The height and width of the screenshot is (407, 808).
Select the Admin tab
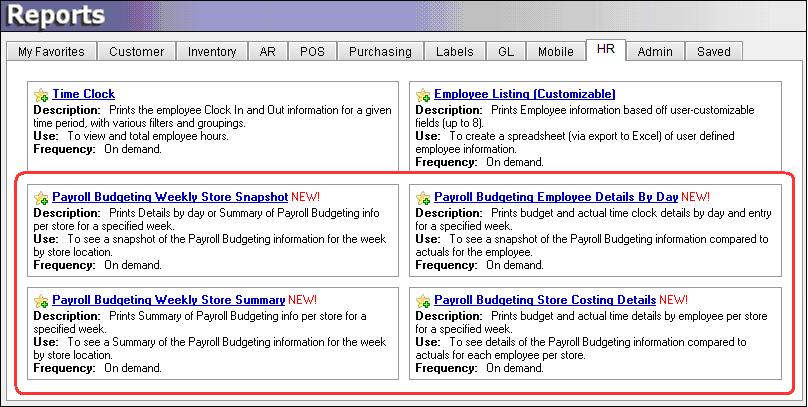tap(655, 51)
